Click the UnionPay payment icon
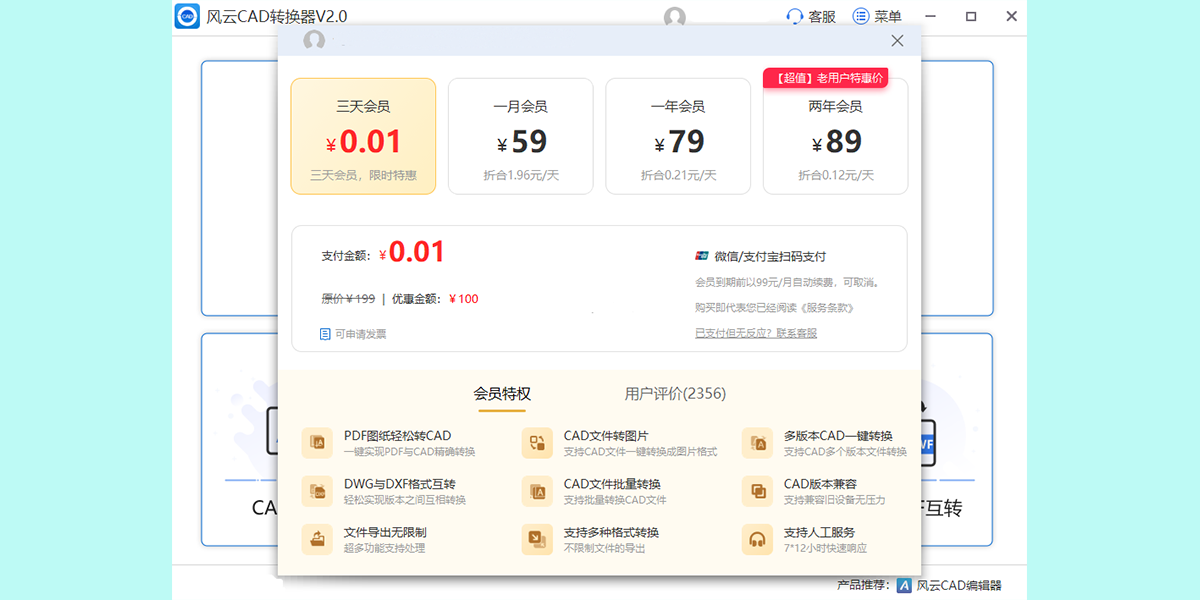1200x600 pixels. 702,257
